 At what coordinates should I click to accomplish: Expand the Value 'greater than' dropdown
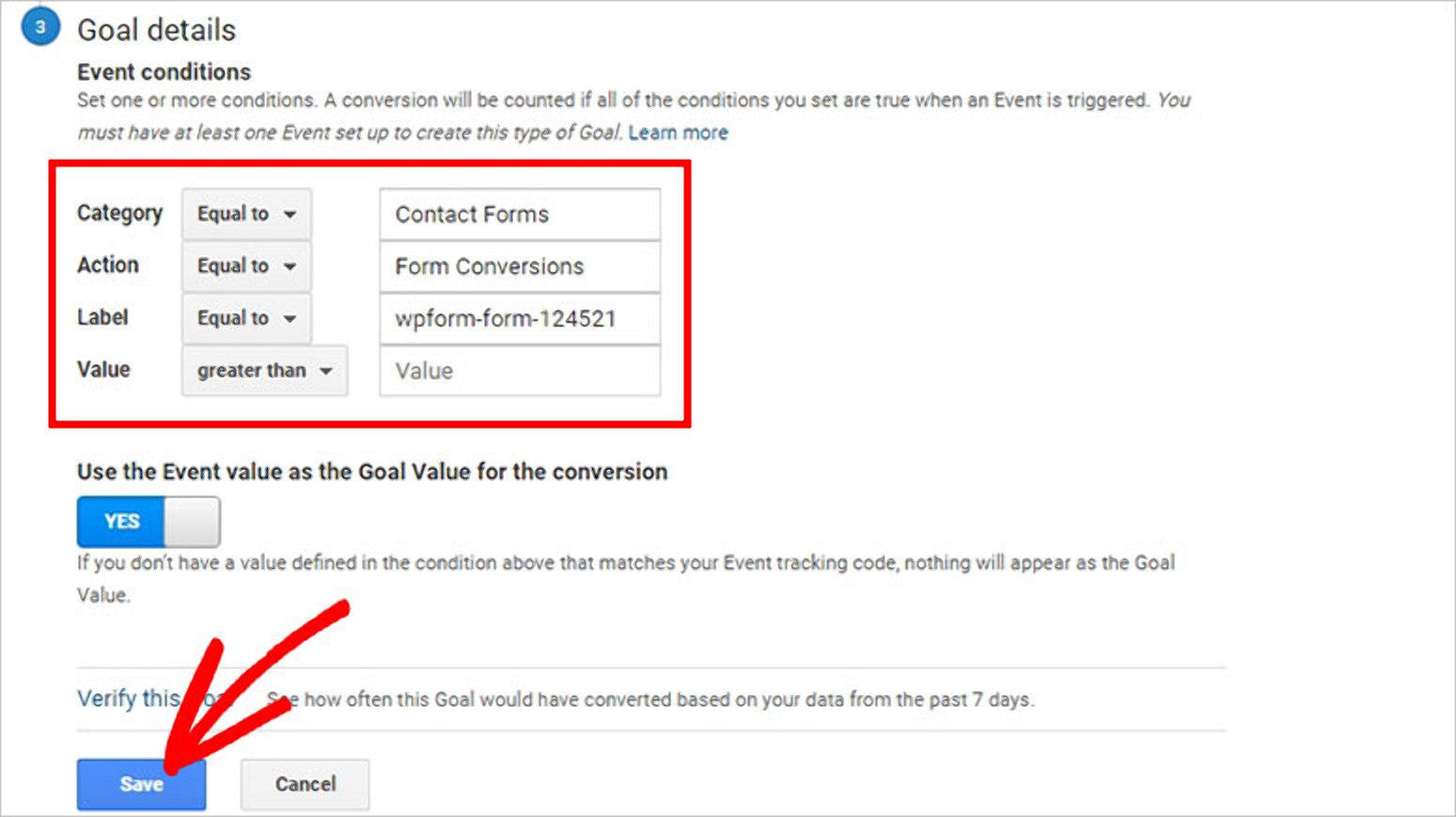264,370
